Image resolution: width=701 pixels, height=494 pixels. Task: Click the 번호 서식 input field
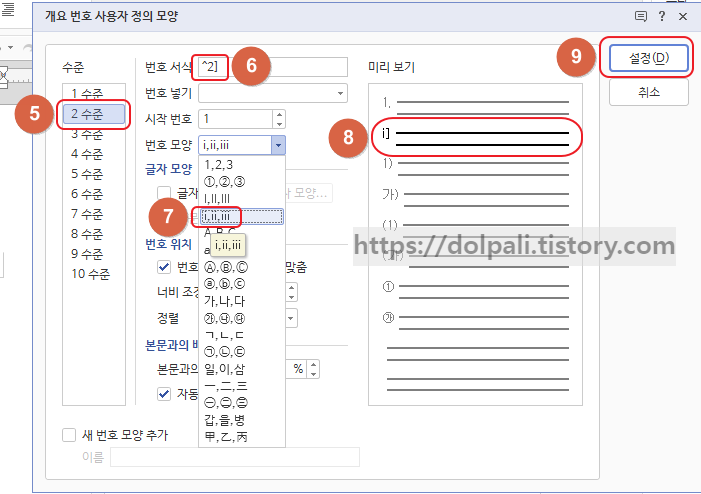(273, 67)
